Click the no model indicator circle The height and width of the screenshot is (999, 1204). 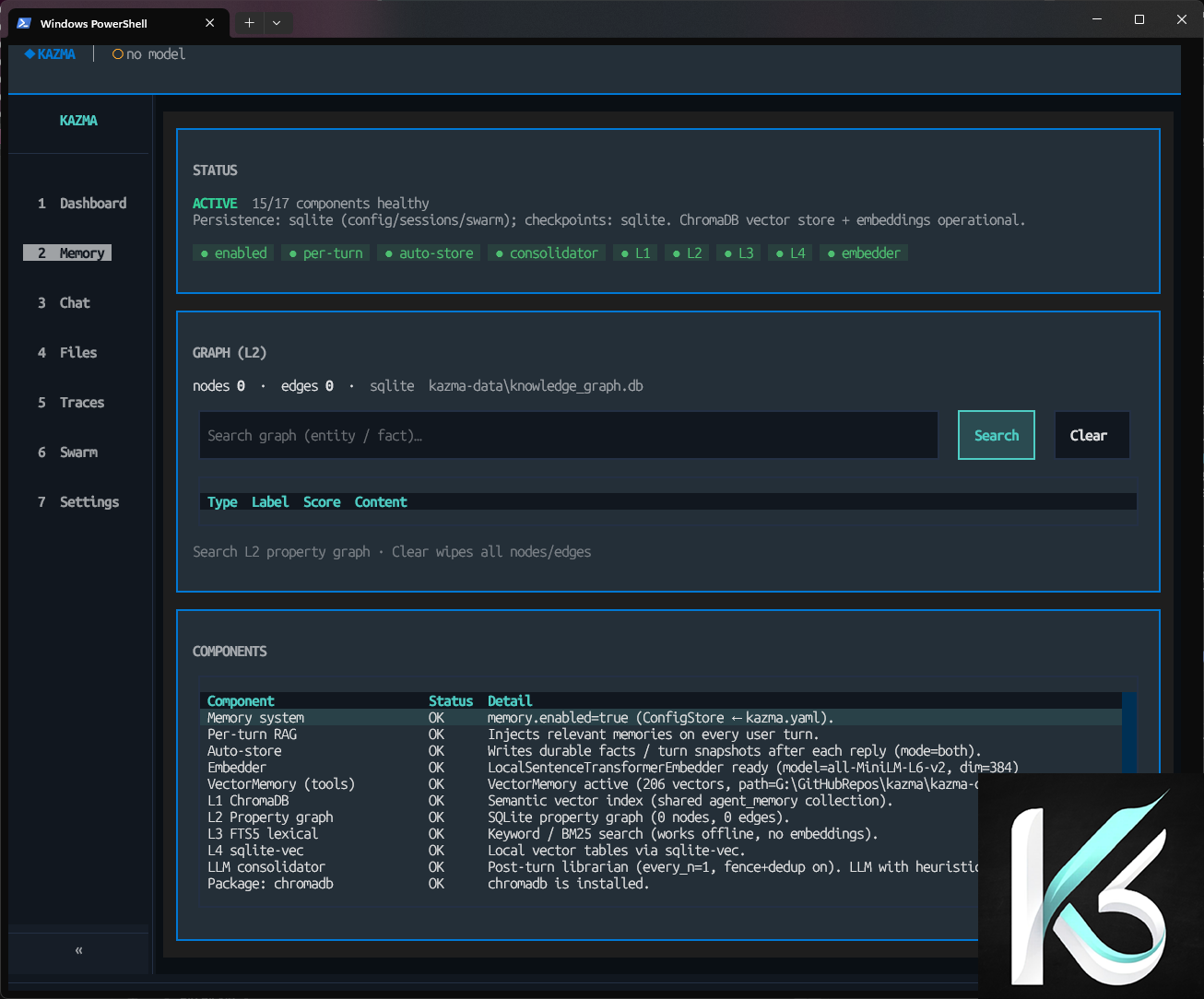[118, 54]
